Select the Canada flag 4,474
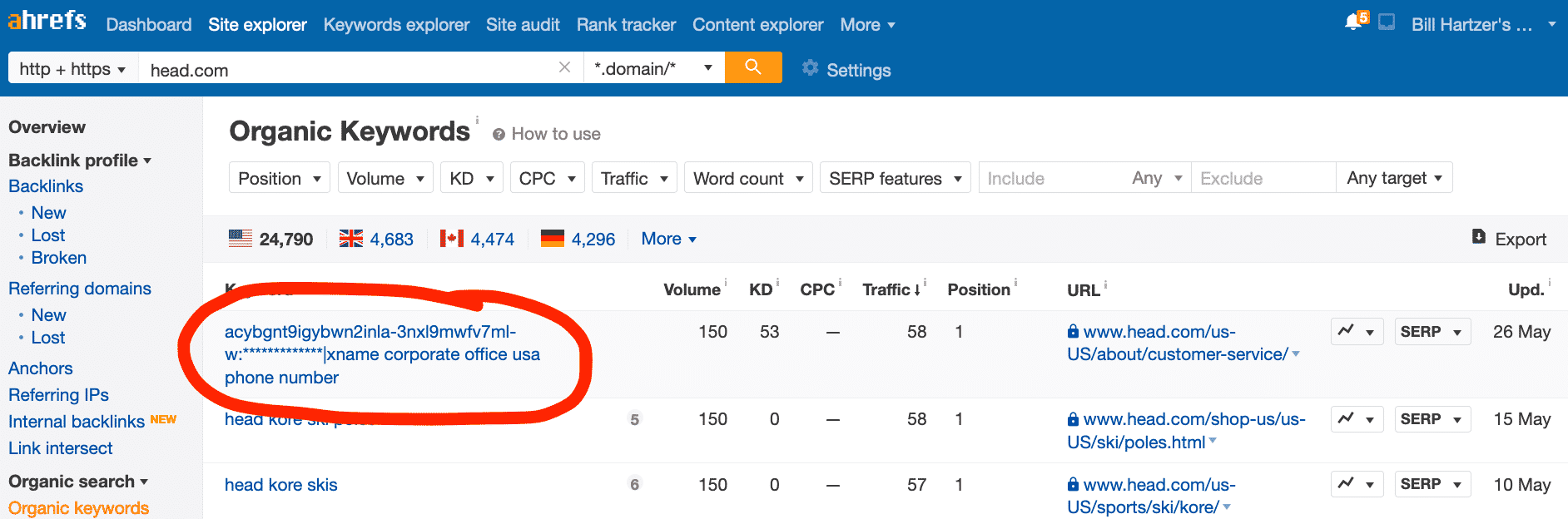 click(x=452, y=239)
